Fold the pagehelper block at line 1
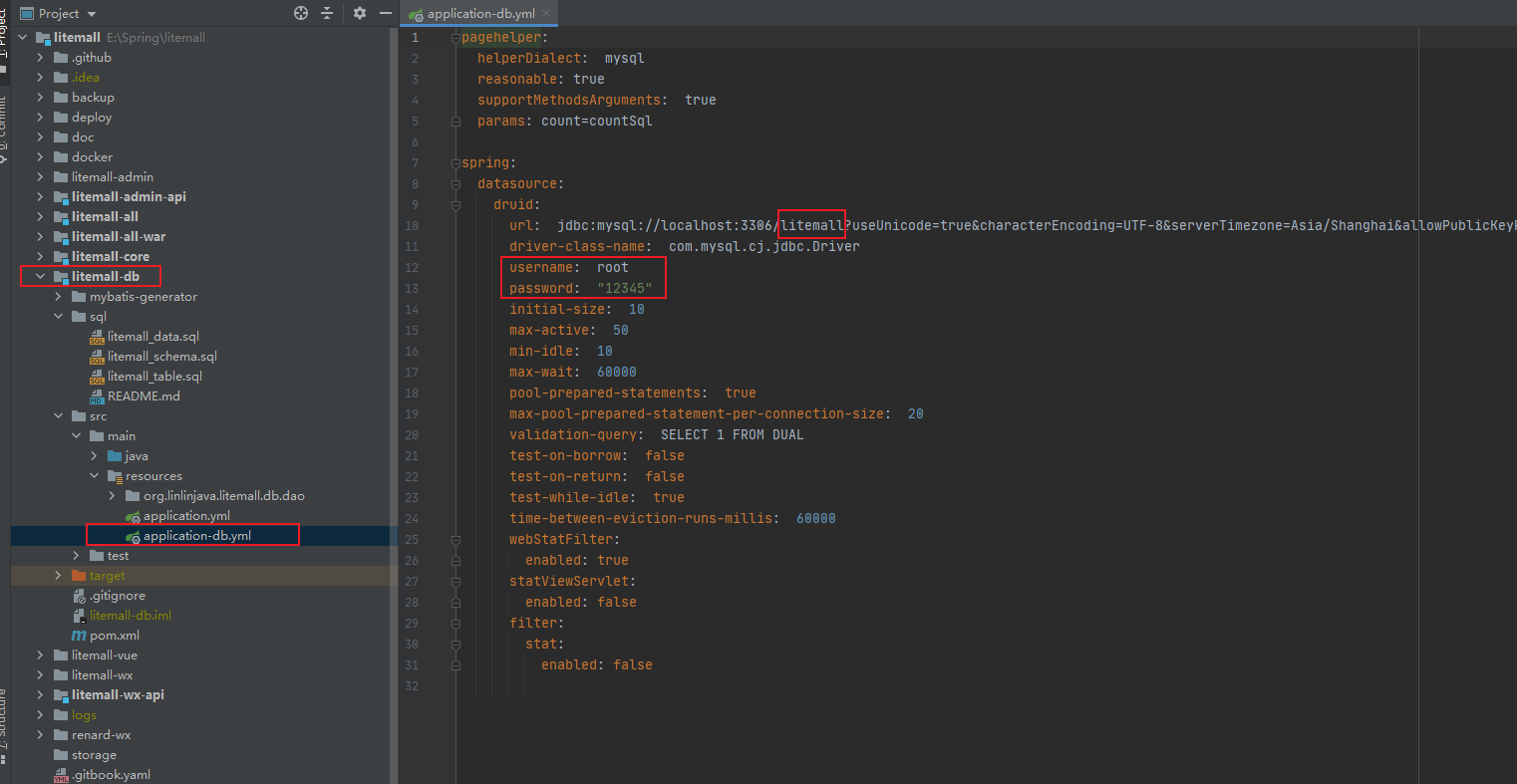The height and width of the screenshot is (784, 1517). 455,37
